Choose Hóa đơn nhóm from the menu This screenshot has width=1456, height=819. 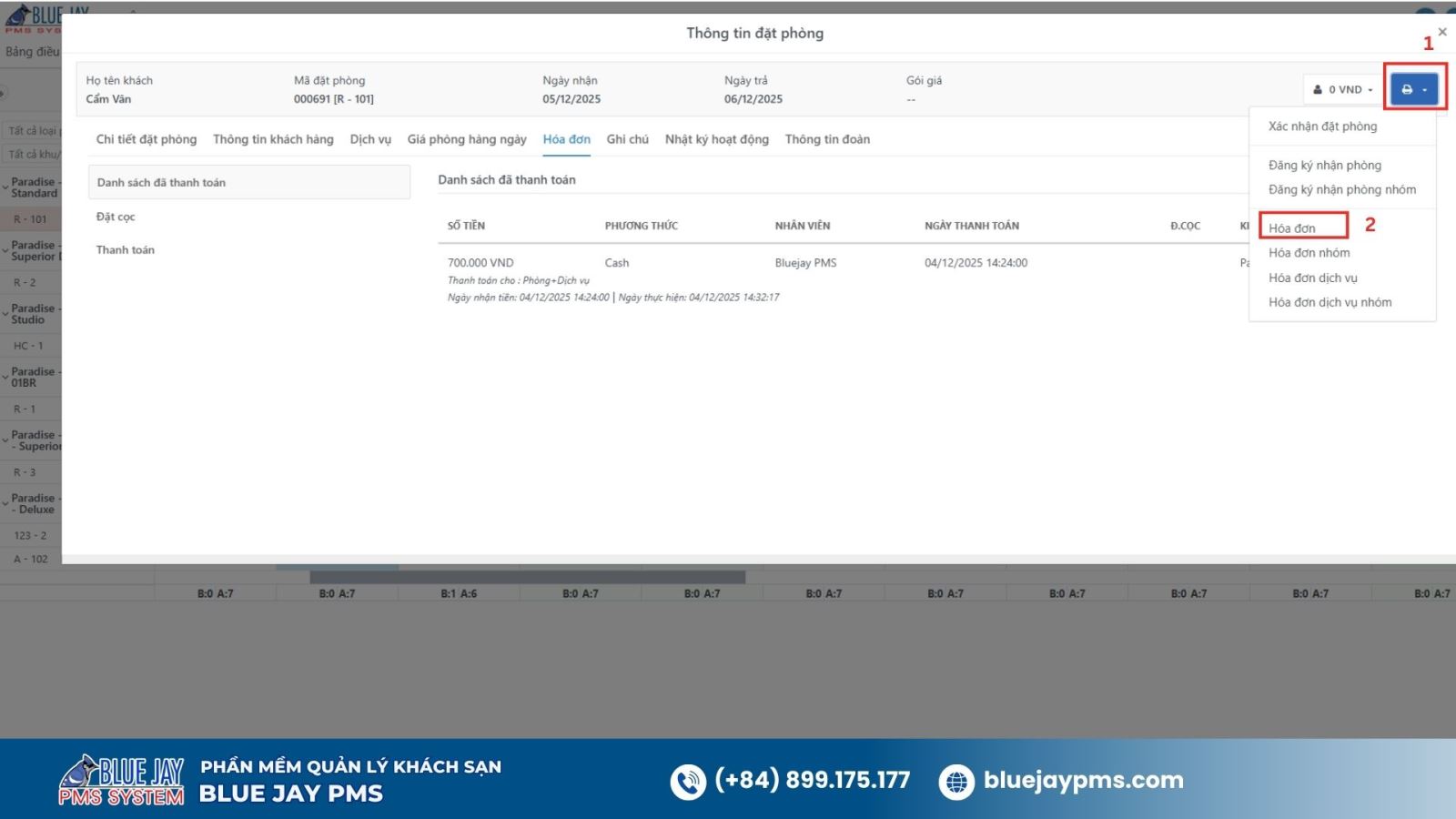coord(1309,253)
